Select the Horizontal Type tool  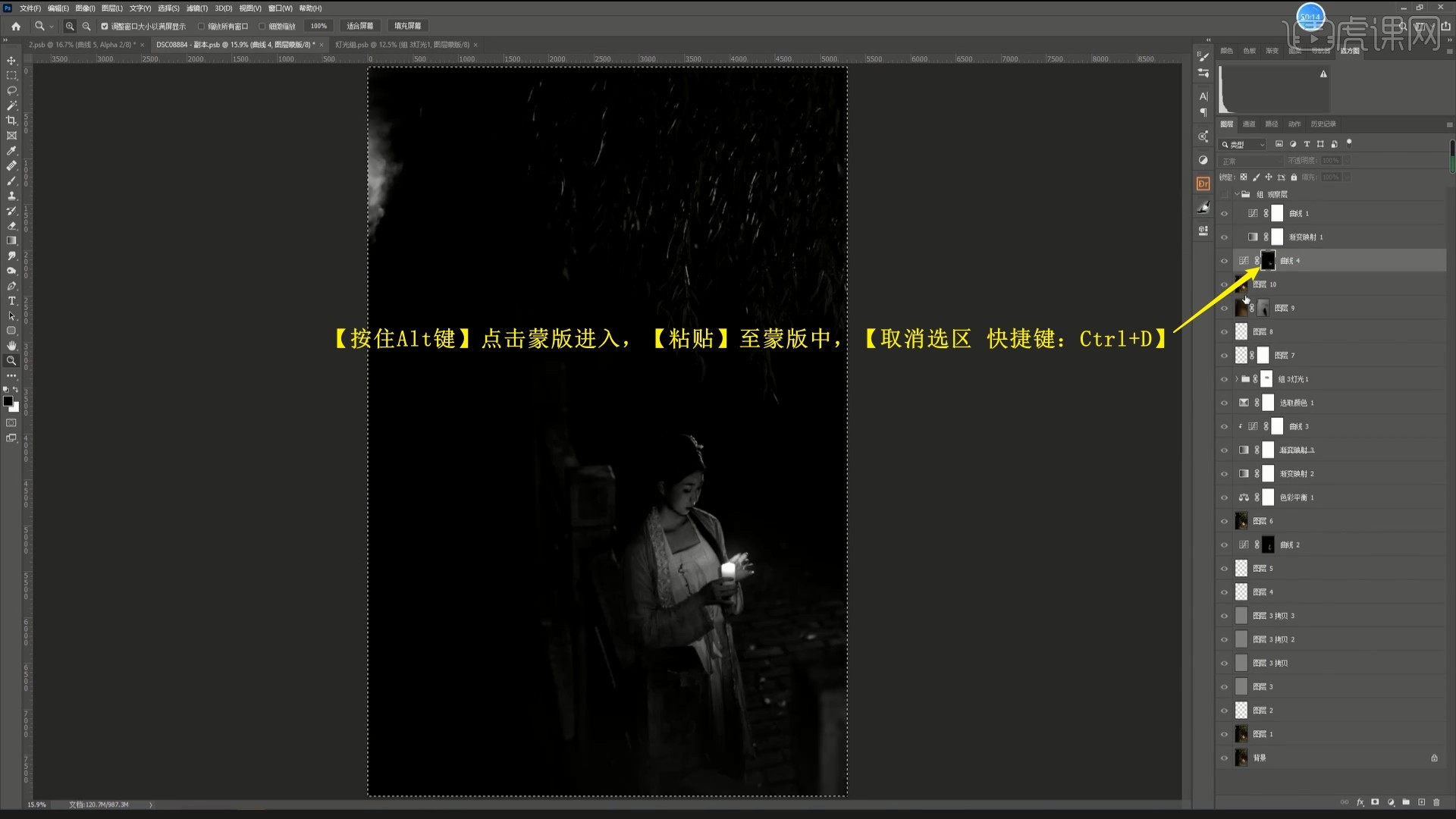[11, 301]
